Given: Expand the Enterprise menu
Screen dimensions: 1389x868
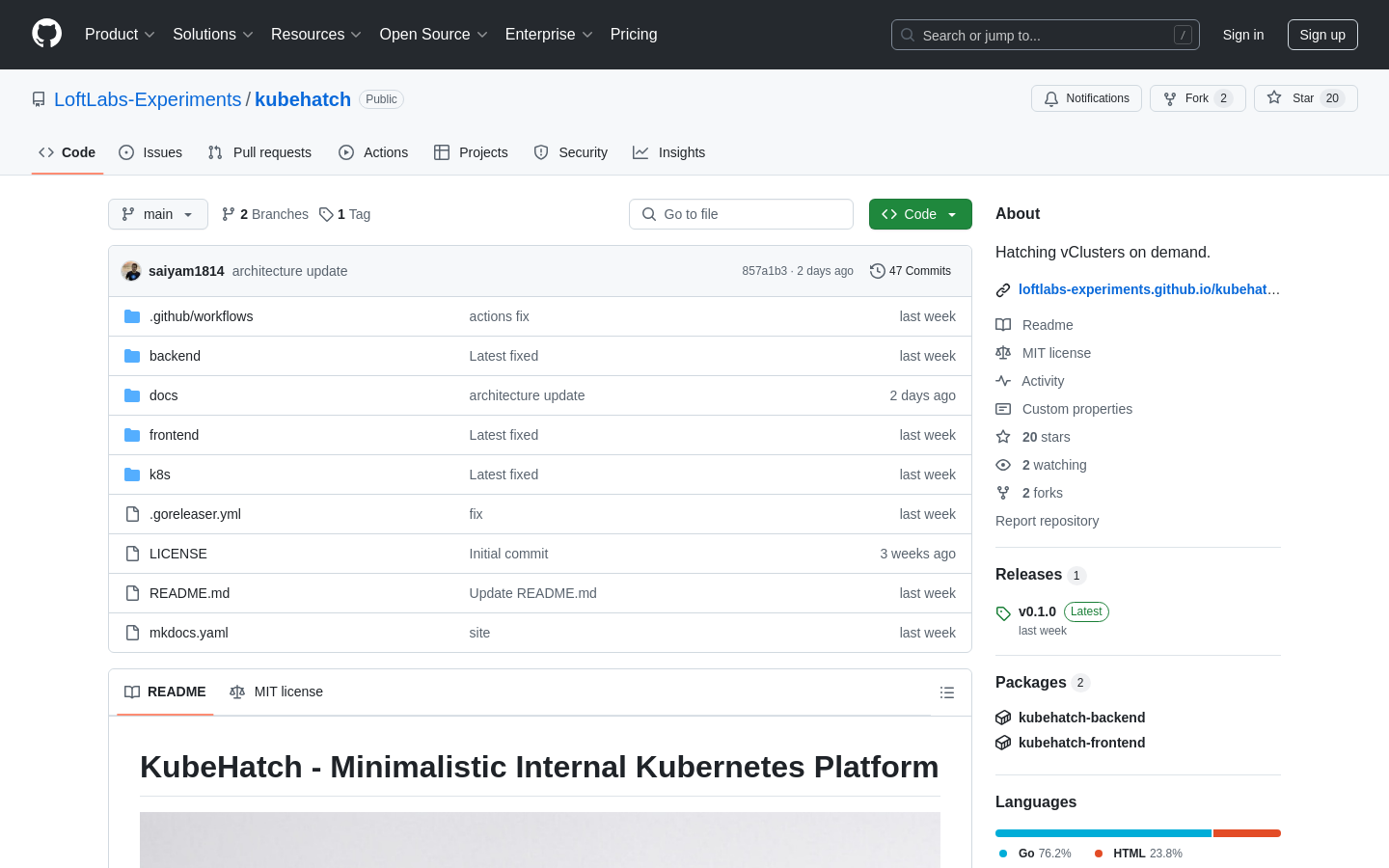Looking at the screenshot, I should [x=549, y=34].
